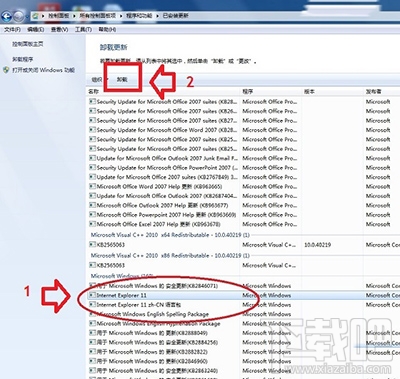This screenshot has width=400, height=379.
Task: Select the Internet Explorer 11 update row
Action: click(x=243, y=295)
